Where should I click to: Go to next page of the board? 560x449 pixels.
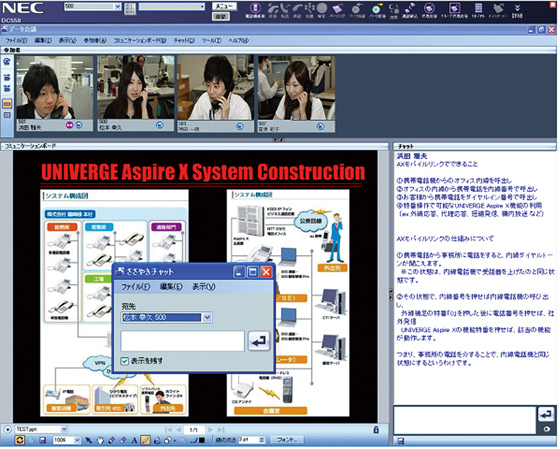pyautogui.click(x=210, y=430)
